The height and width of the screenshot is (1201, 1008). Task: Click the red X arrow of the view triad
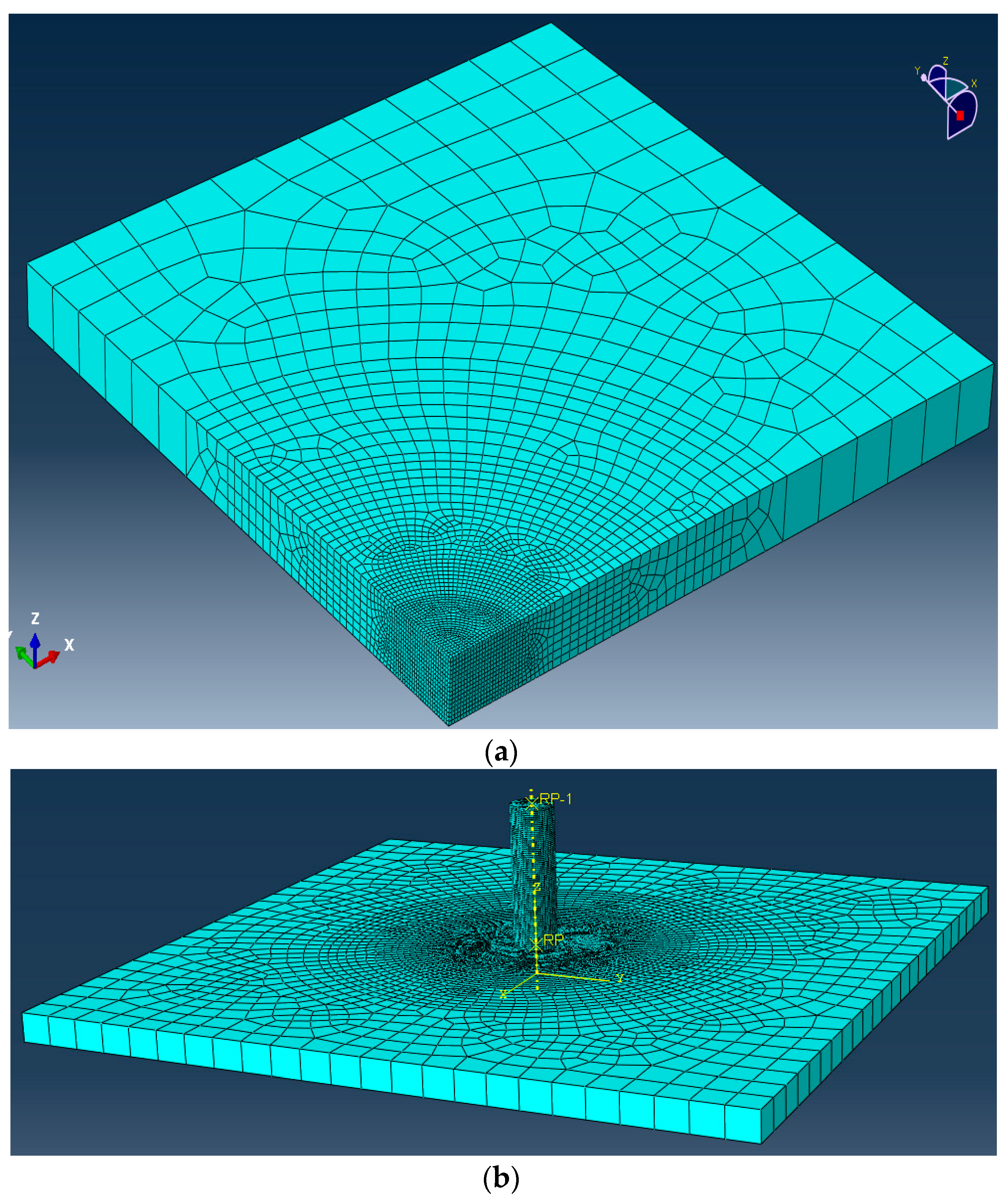(50, 658)
